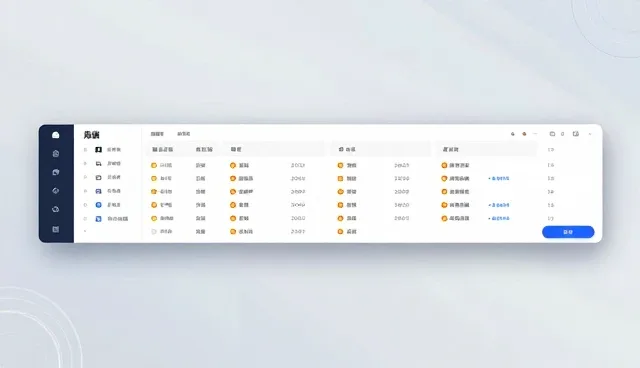Select the list item with truck icon
This screenshot has width=640, height=368.
pos(108,164)
